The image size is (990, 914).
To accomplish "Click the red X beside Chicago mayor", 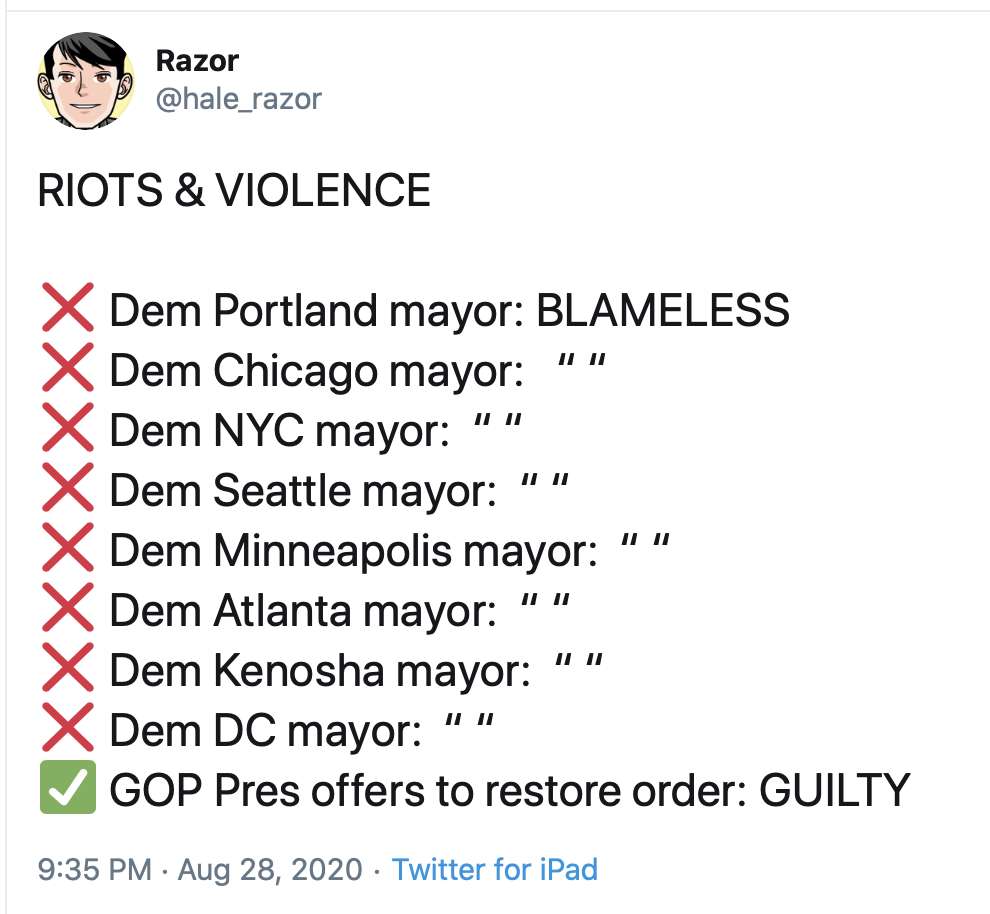I will 68,367.
